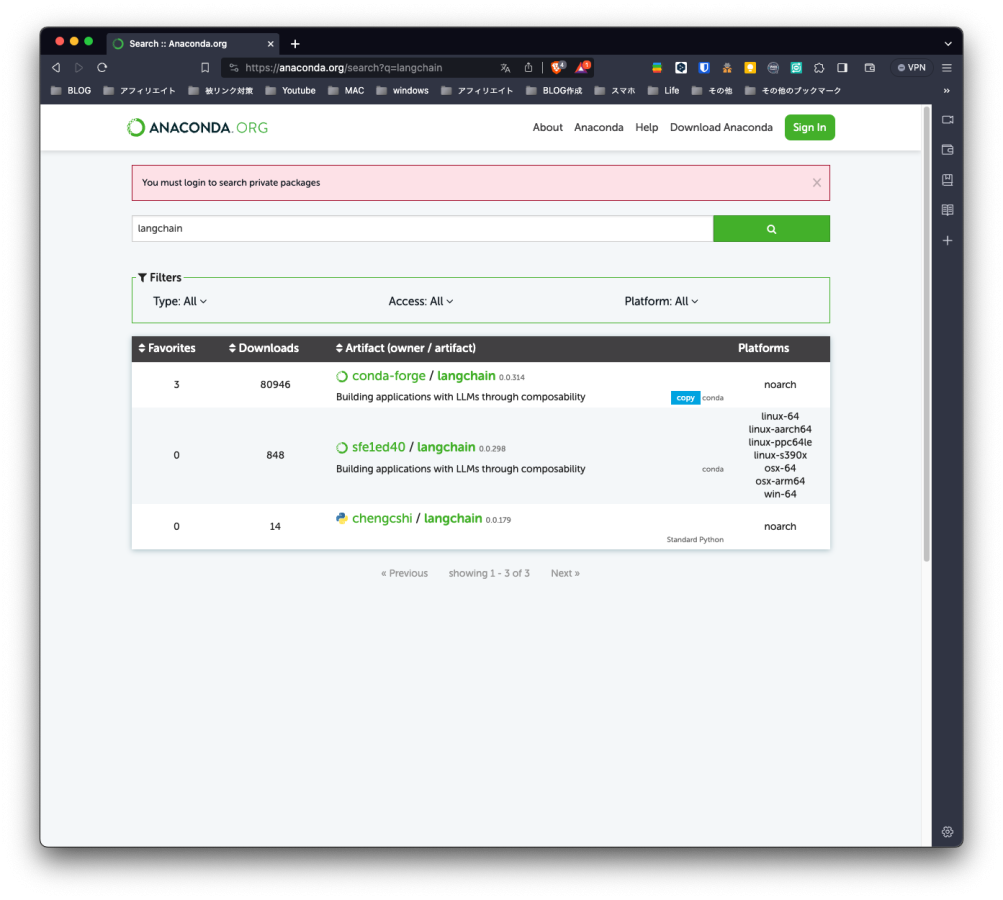Open a new tab with plus button

pos(295,43)
